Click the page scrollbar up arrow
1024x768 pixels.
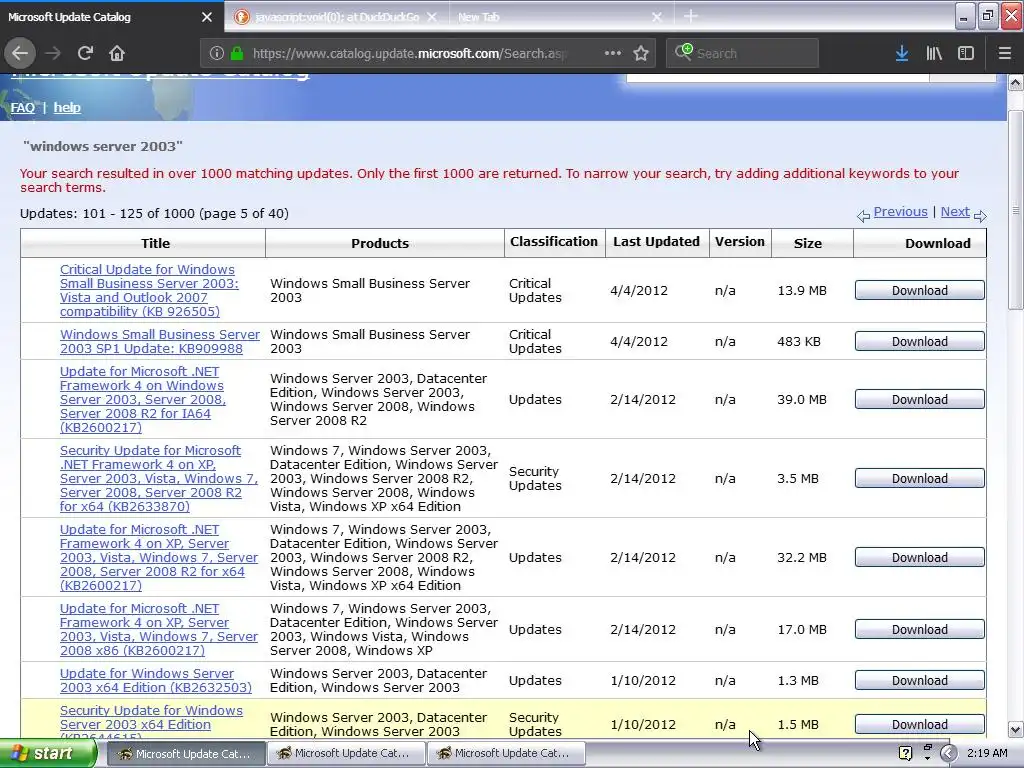point(1016,83)
